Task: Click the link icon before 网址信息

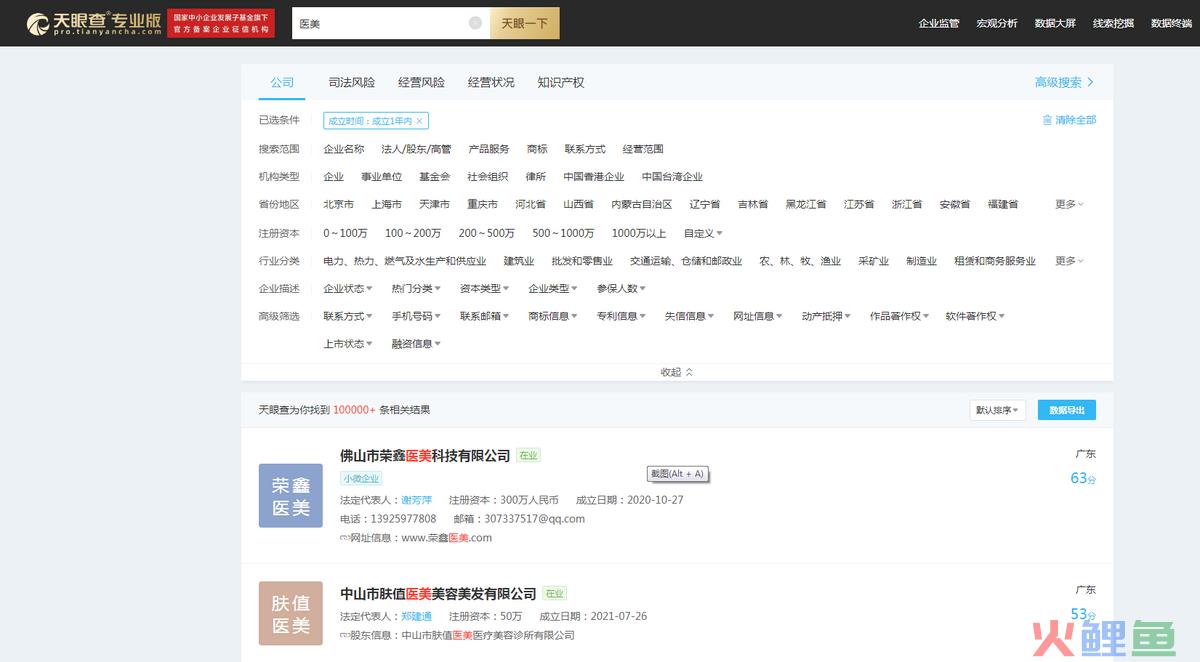Action: coord(345,538)
